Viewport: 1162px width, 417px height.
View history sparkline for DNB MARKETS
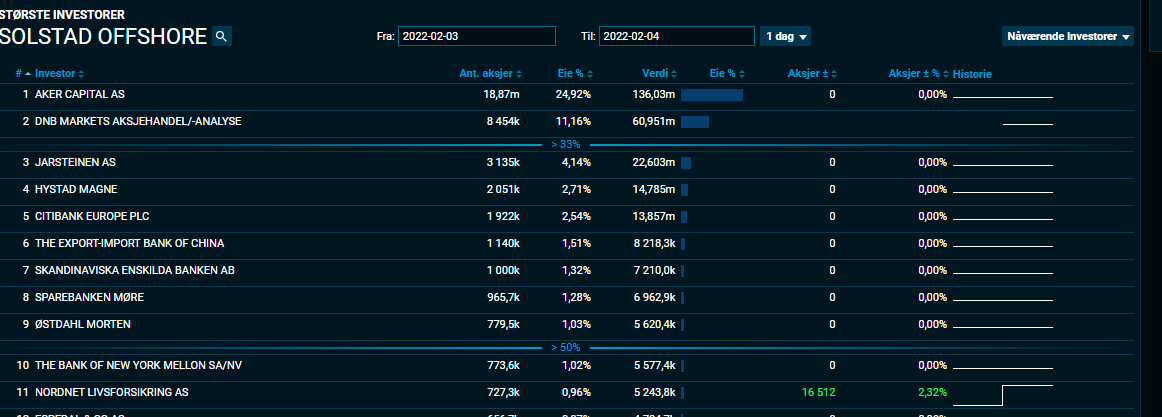[1027, 124]
